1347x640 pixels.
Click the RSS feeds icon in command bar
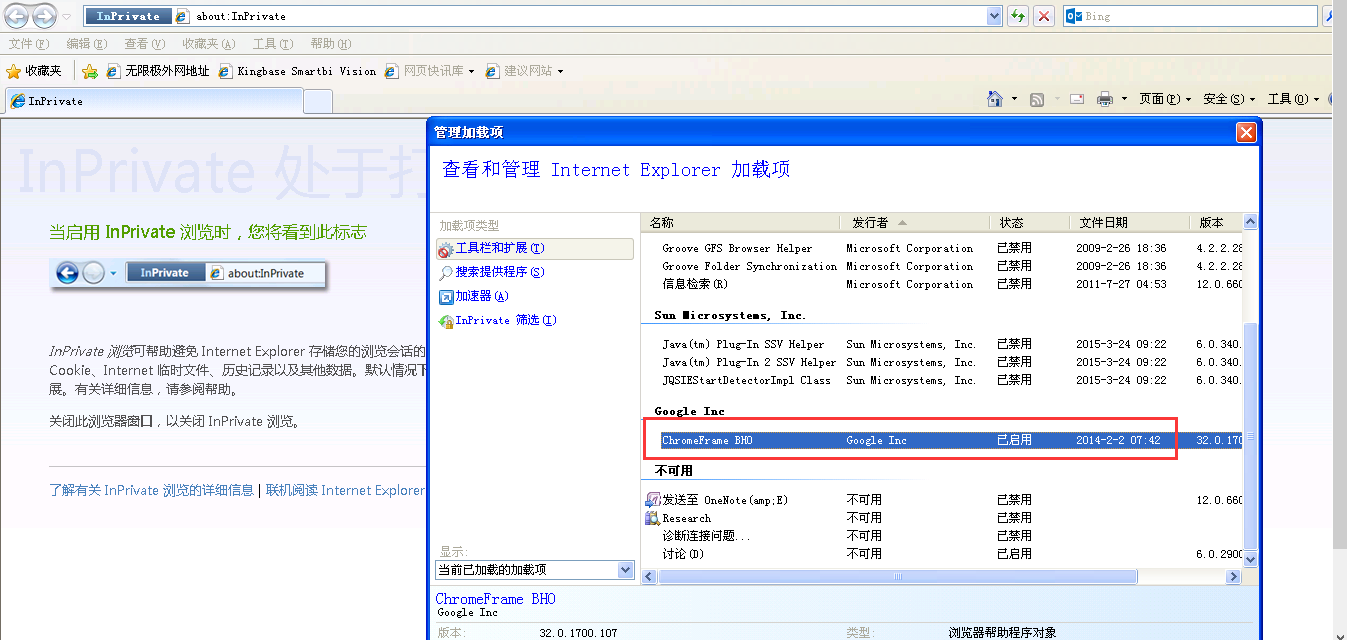[1038, 99]
